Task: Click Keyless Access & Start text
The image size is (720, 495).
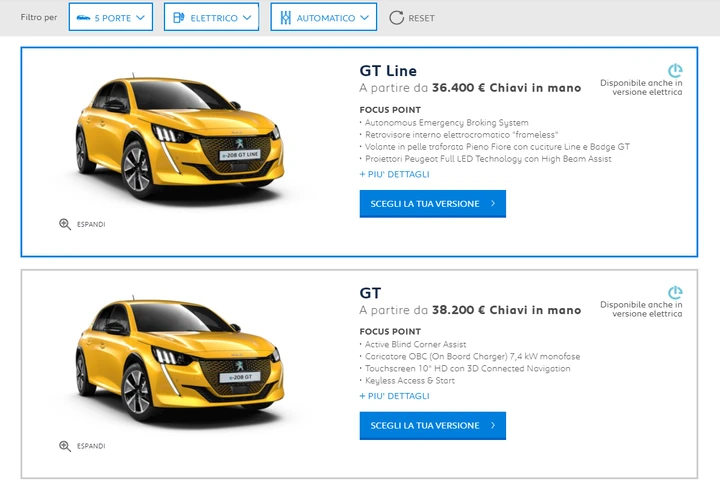Action: click(x=410, y=380)
